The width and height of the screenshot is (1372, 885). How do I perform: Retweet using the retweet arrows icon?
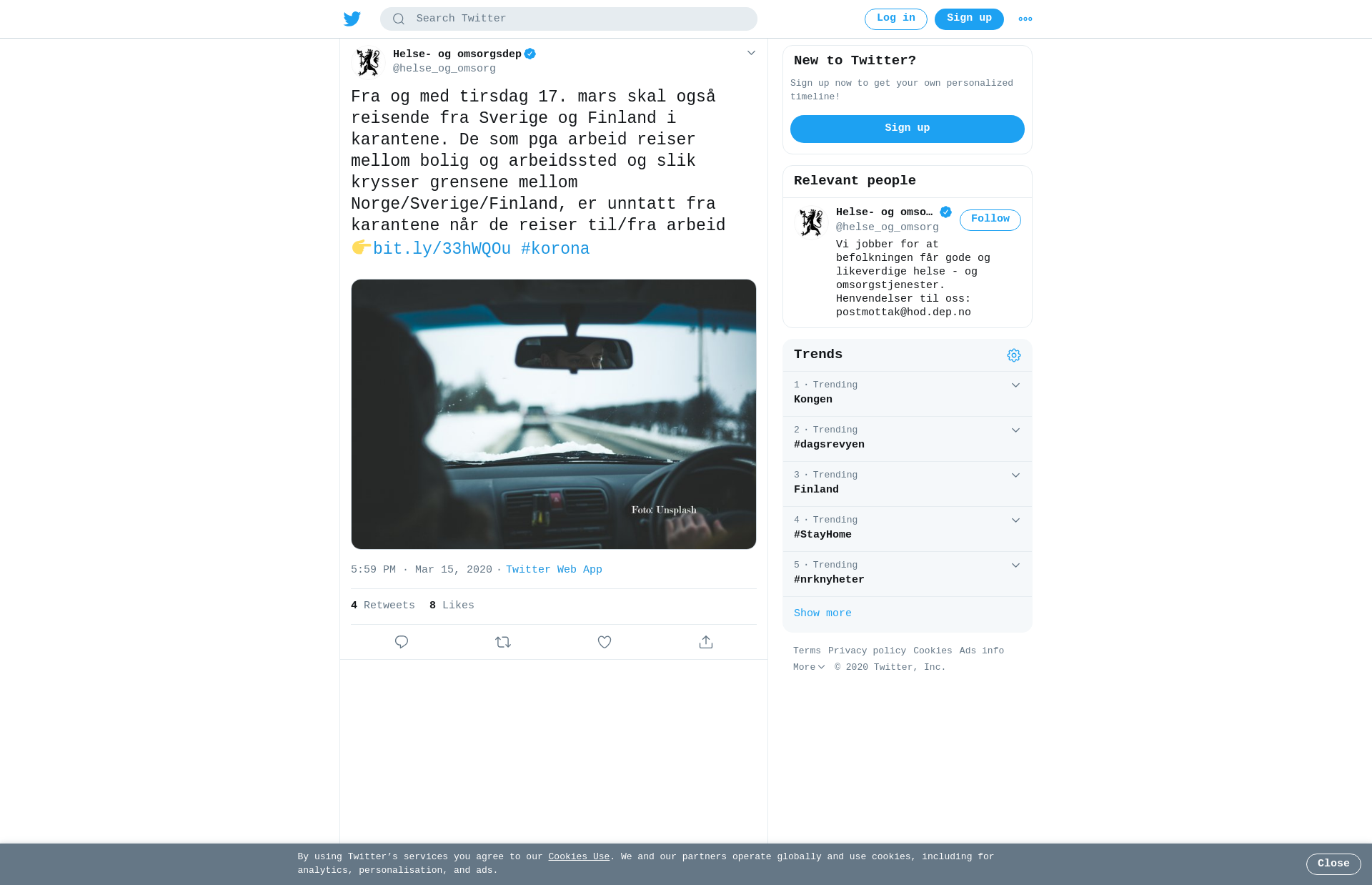pyautogui.click(x=503, y=642)
